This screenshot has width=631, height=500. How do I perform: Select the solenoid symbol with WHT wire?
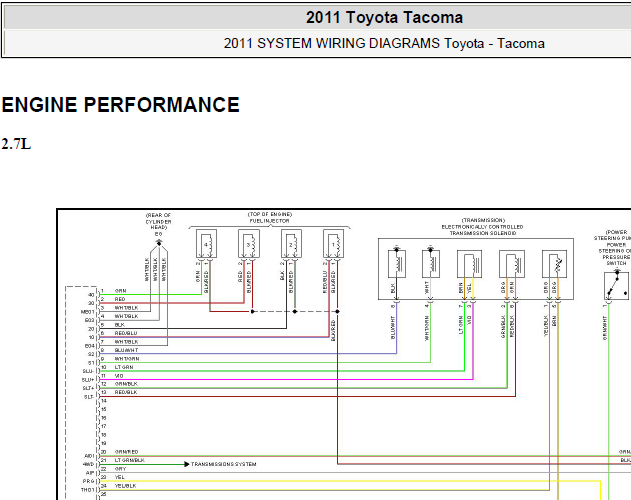[x=431, y=264]
